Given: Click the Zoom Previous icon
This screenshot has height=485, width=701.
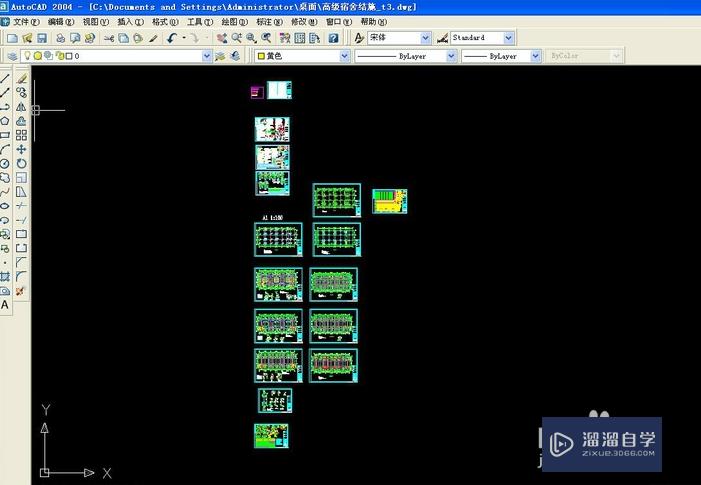Looking at the screenshot, I should click(266, 38).
